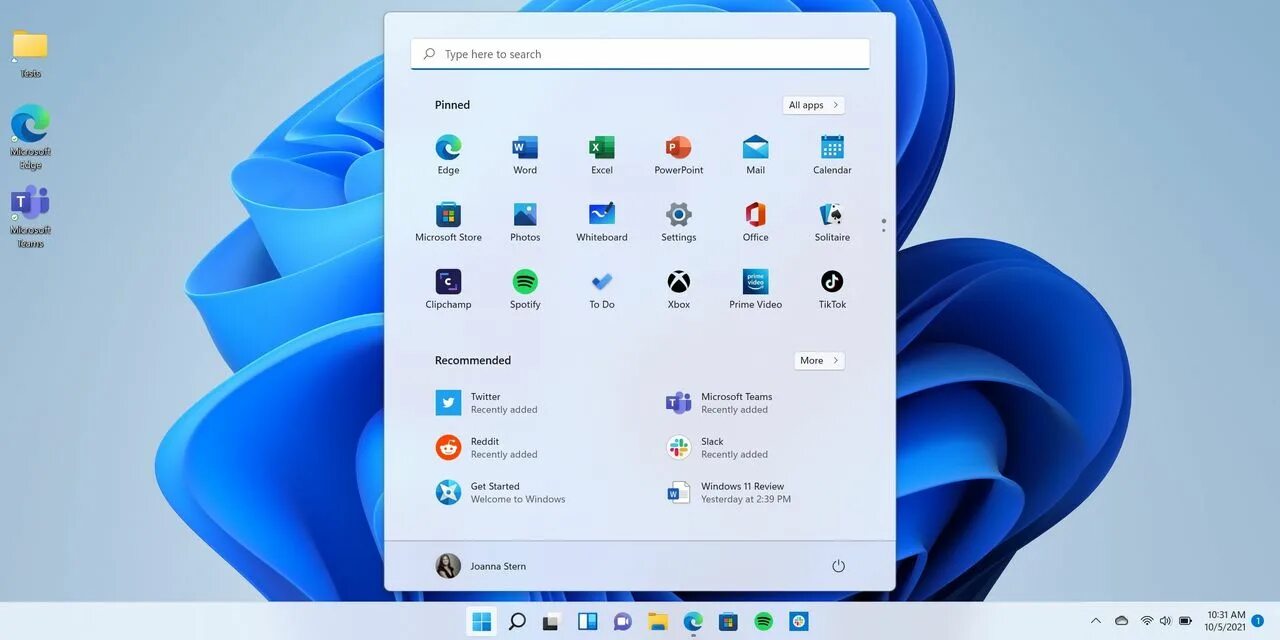Open Get Started welcome item
This screenshot has height=640, width=1280.
point(500,492)
